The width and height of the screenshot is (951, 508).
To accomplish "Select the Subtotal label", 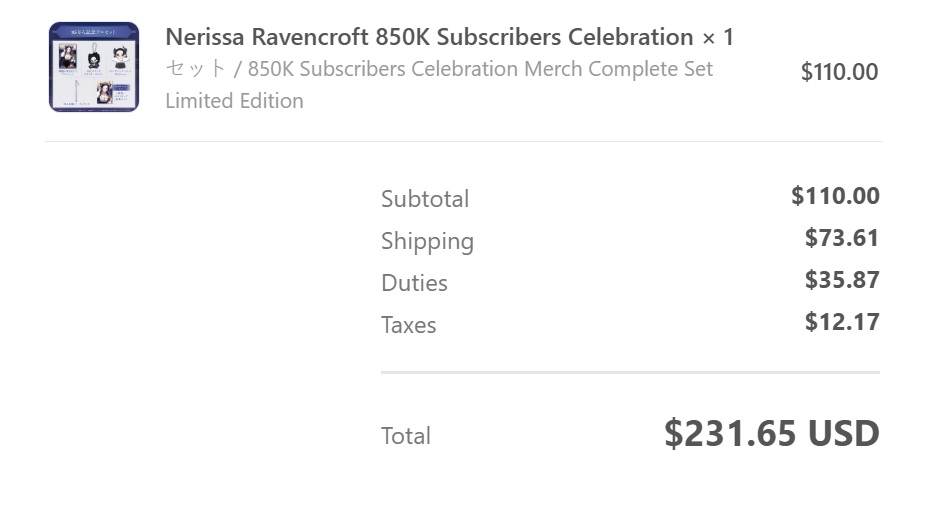I will click(425, 199).
